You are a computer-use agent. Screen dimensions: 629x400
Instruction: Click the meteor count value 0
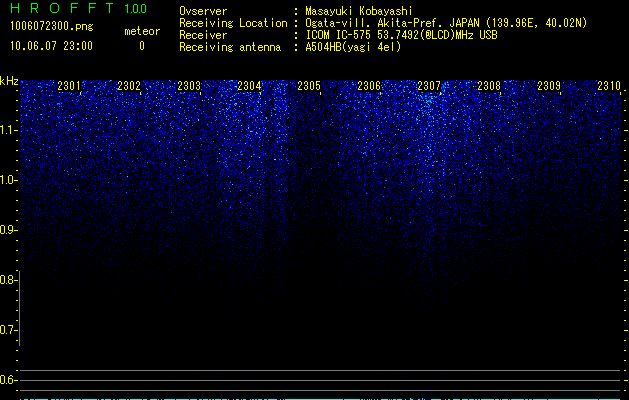coord(142,46)
